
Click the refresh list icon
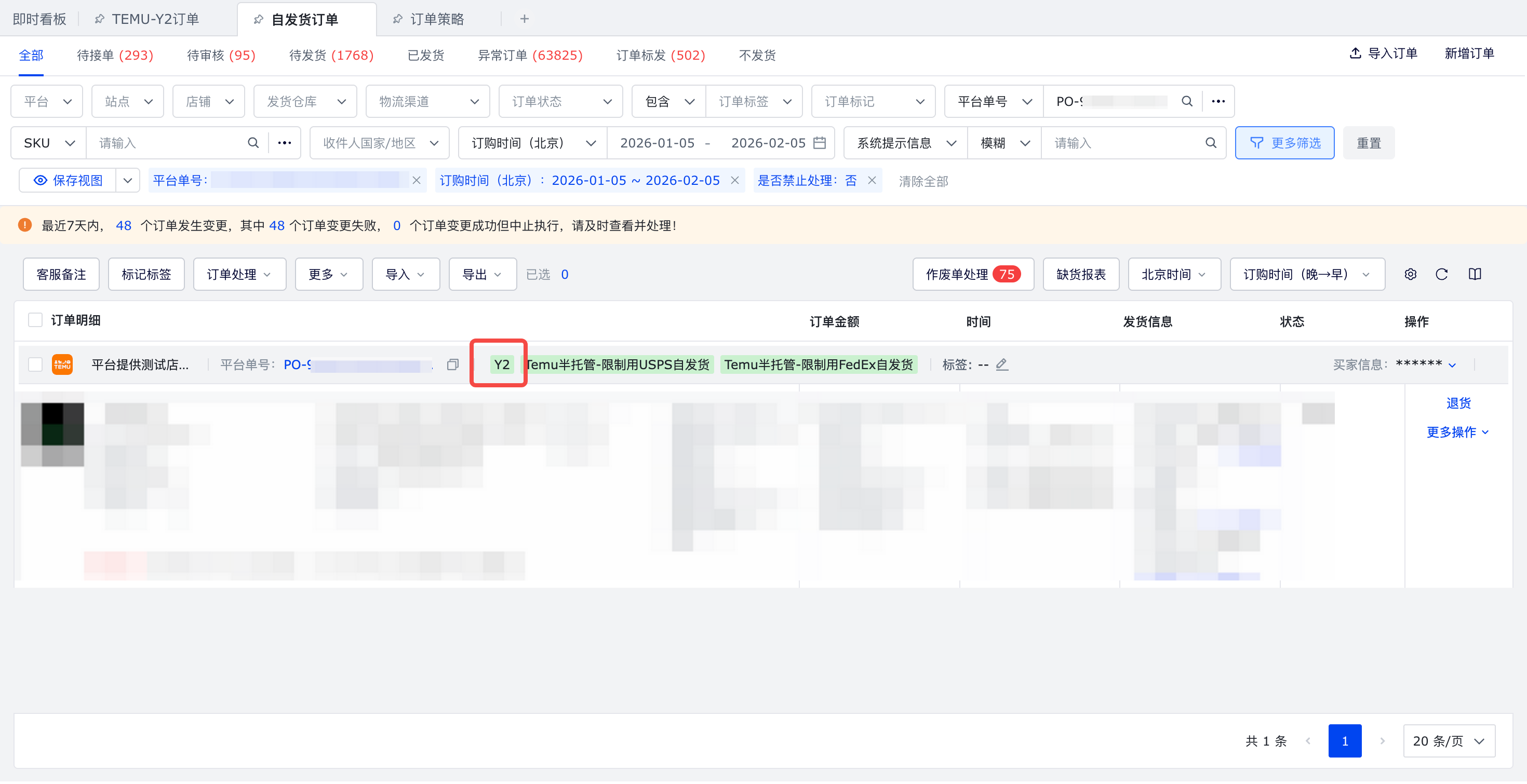(x=1442, y=274)
